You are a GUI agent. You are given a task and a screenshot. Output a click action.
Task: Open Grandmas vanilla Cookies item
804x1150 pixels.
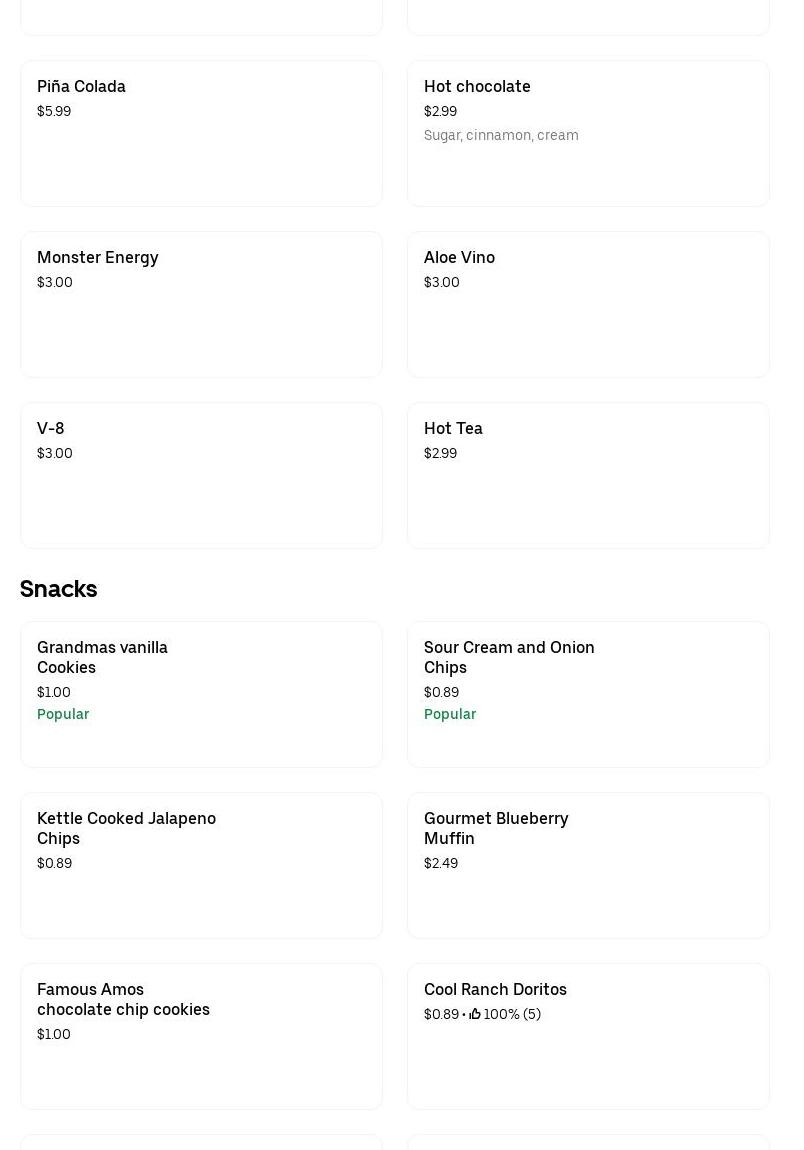201,694
